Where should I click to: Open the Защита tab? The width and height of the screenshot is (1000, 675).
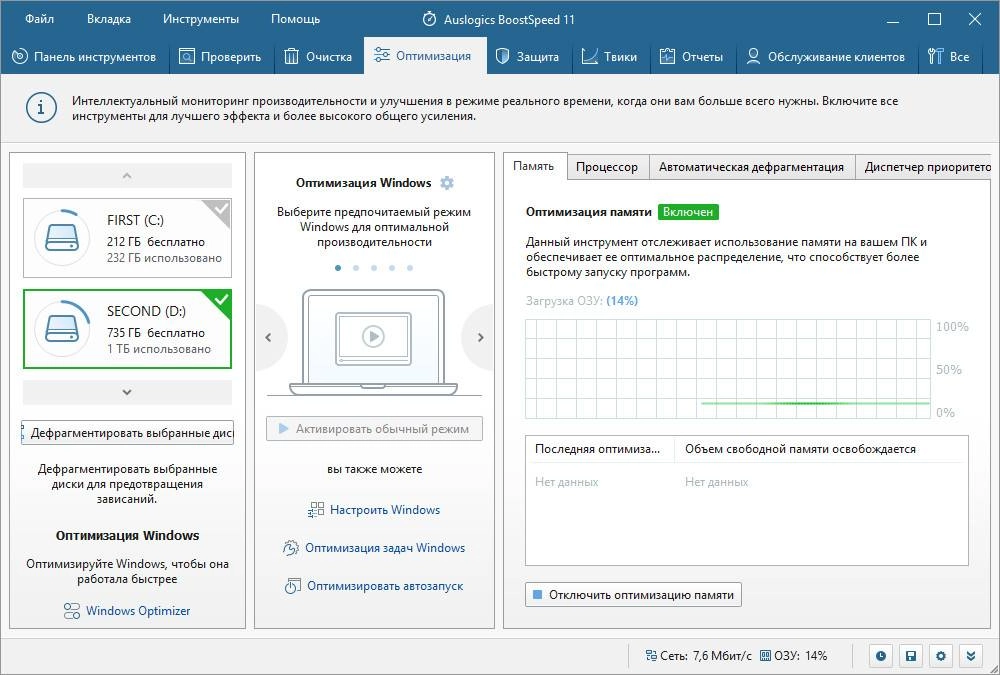point(527,57)
